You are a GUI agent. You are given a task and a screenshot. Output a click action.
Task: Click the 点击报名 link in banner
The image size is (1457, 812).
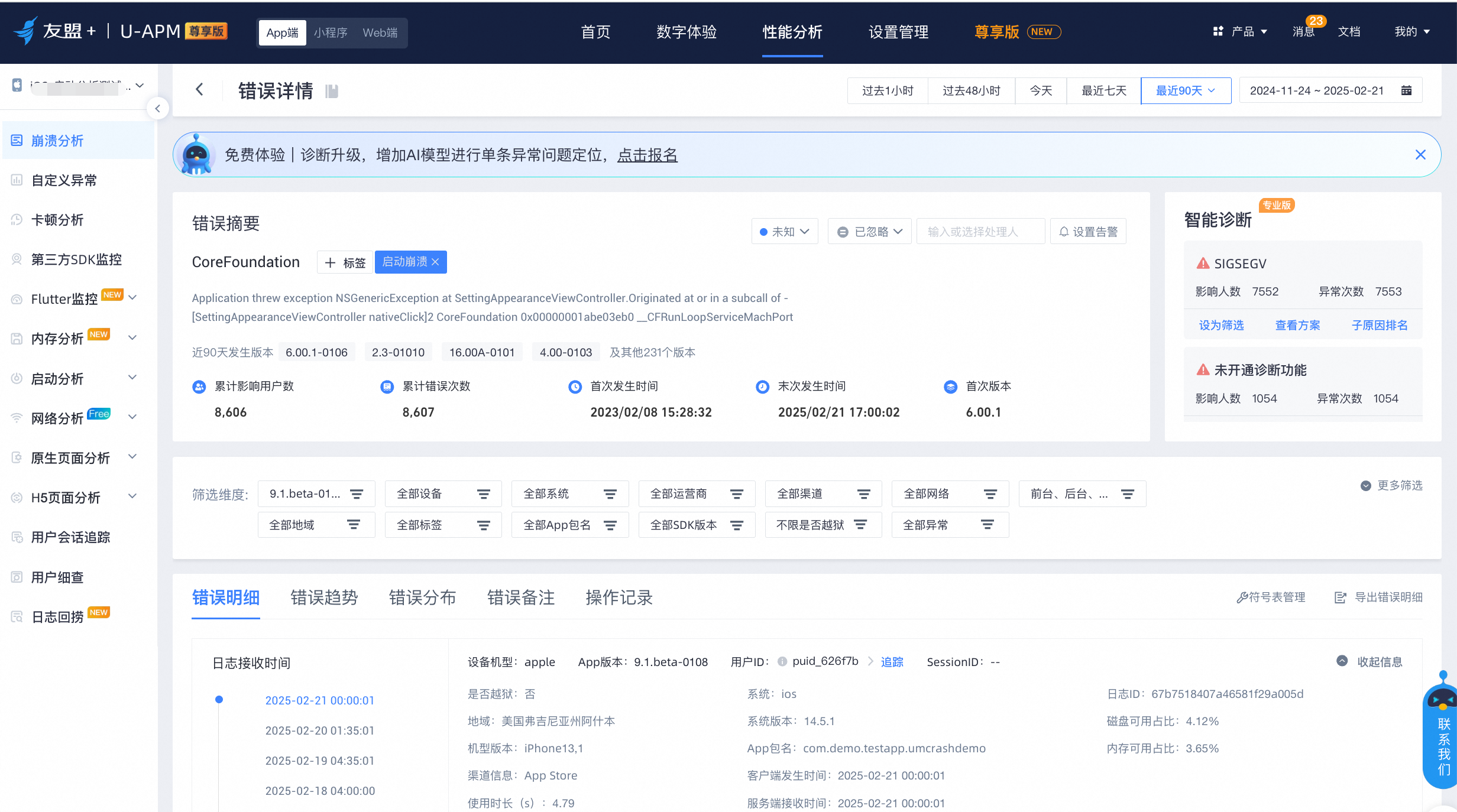coord(647,155)
